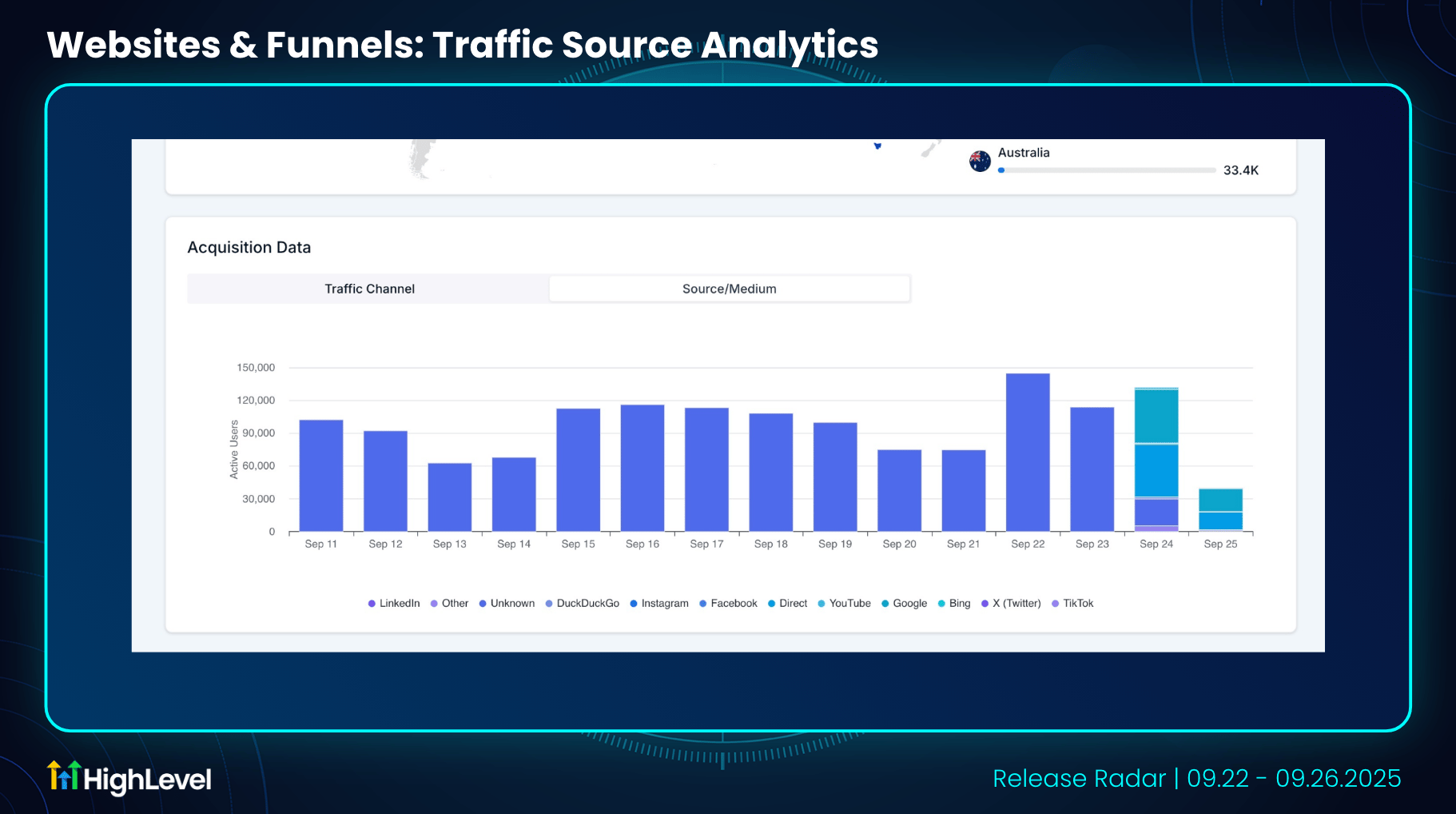Screen dimensions: 1456x814
Task: Click the 120,000 y-axis label
Action: pos(256,401)
